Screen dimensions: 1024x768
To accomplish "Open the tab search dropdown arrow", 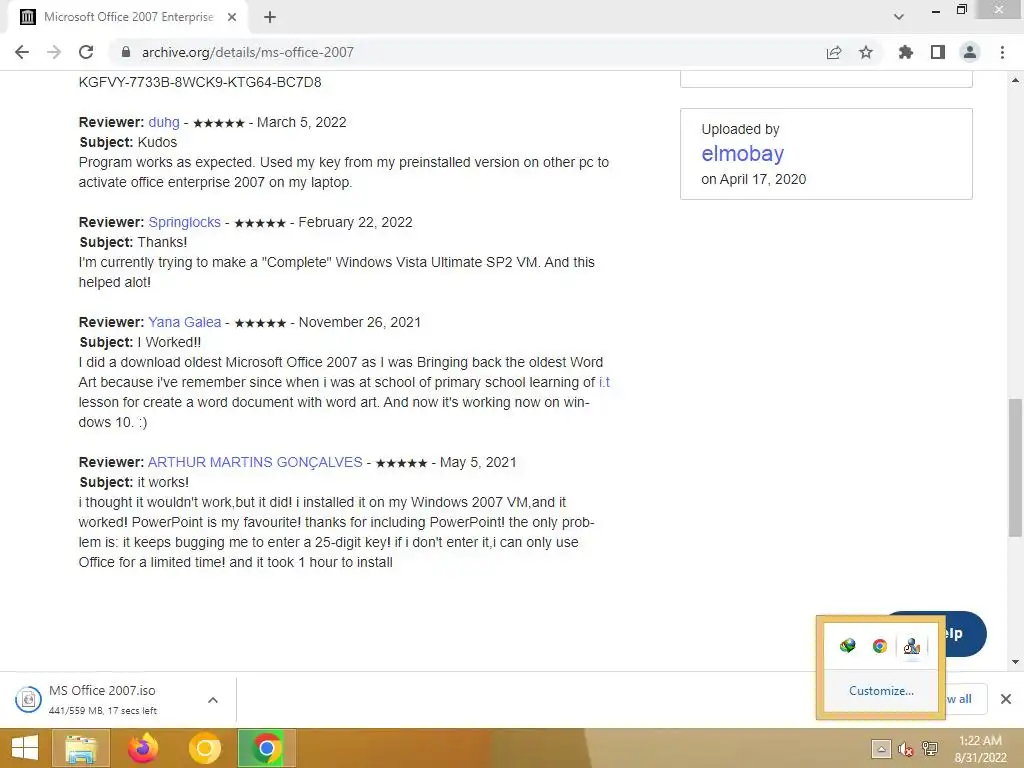I will point(899,17).
